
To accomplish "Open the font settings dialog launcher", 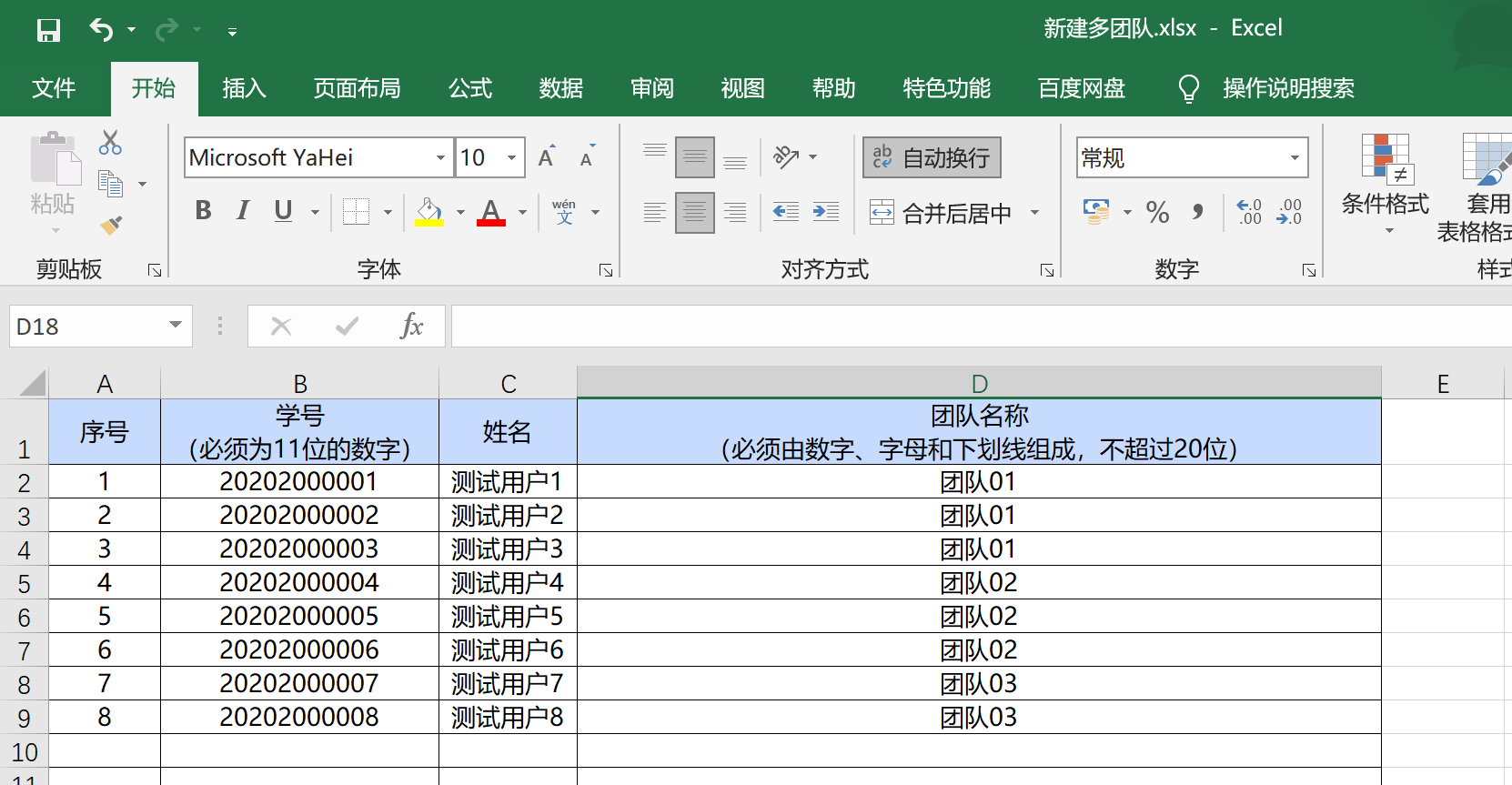I will [606, 270].
